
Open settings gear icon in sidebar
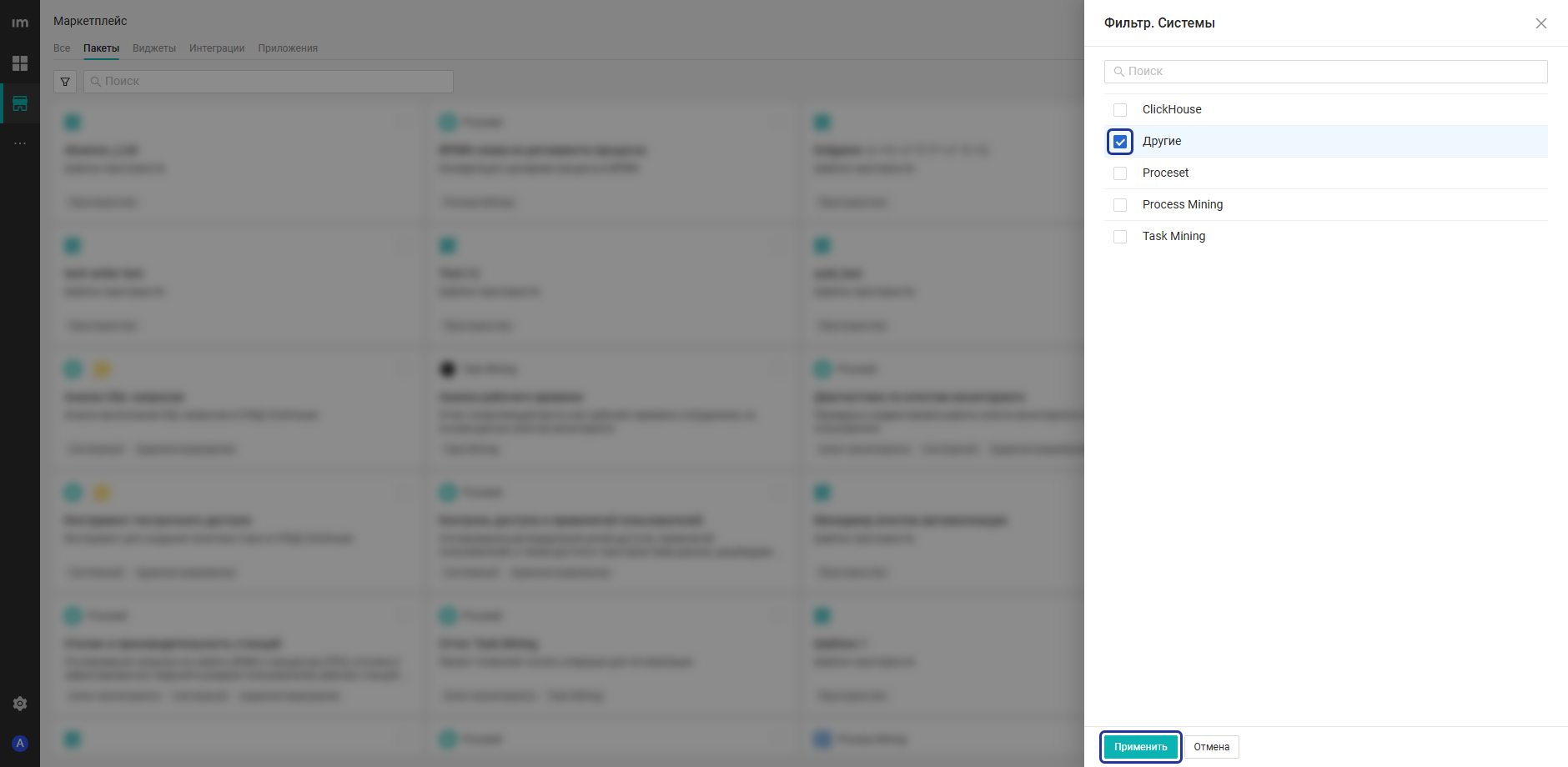click(20, 704)
